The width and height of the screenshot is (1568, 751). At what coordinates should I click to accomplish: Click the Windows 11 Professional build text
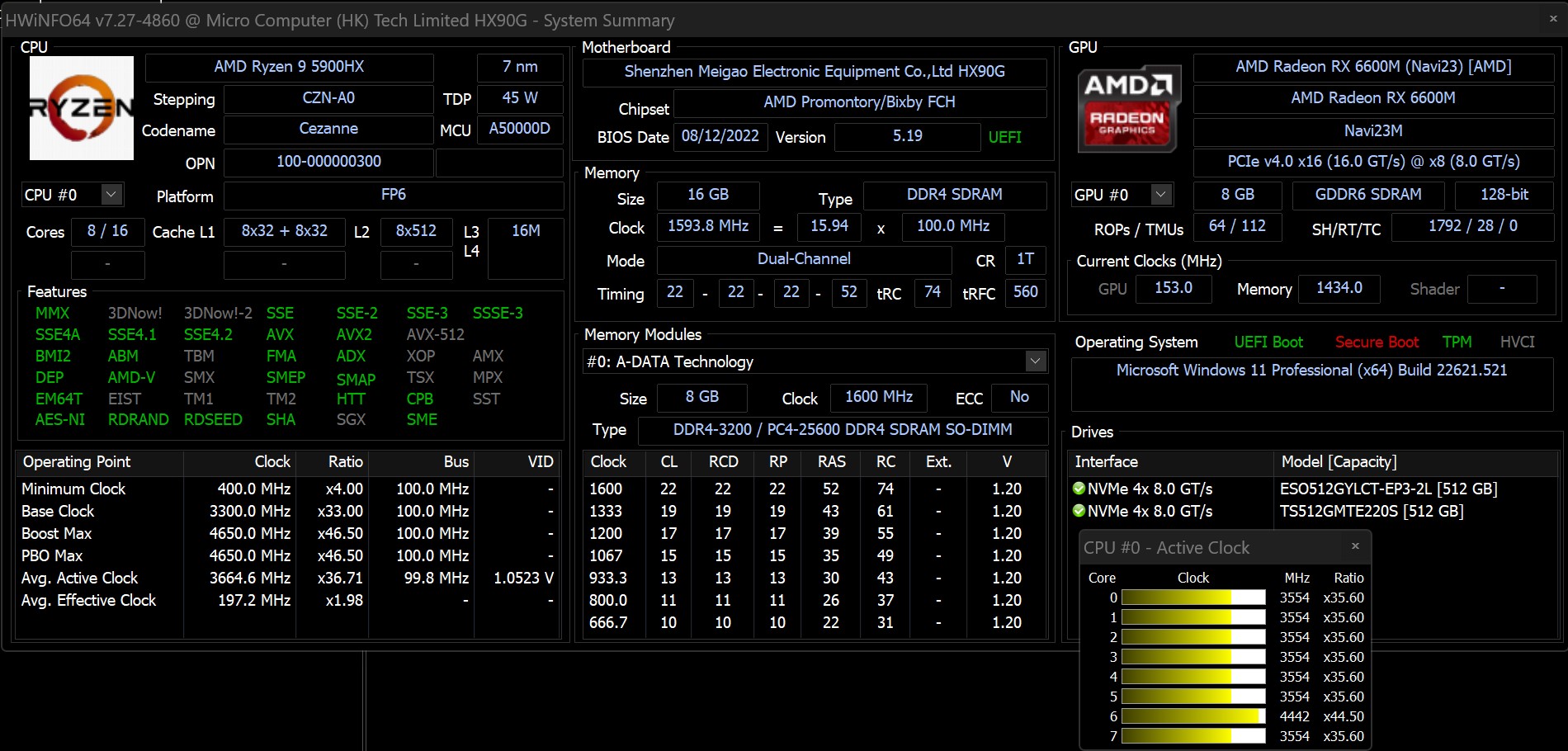[x=1311, y=371]
